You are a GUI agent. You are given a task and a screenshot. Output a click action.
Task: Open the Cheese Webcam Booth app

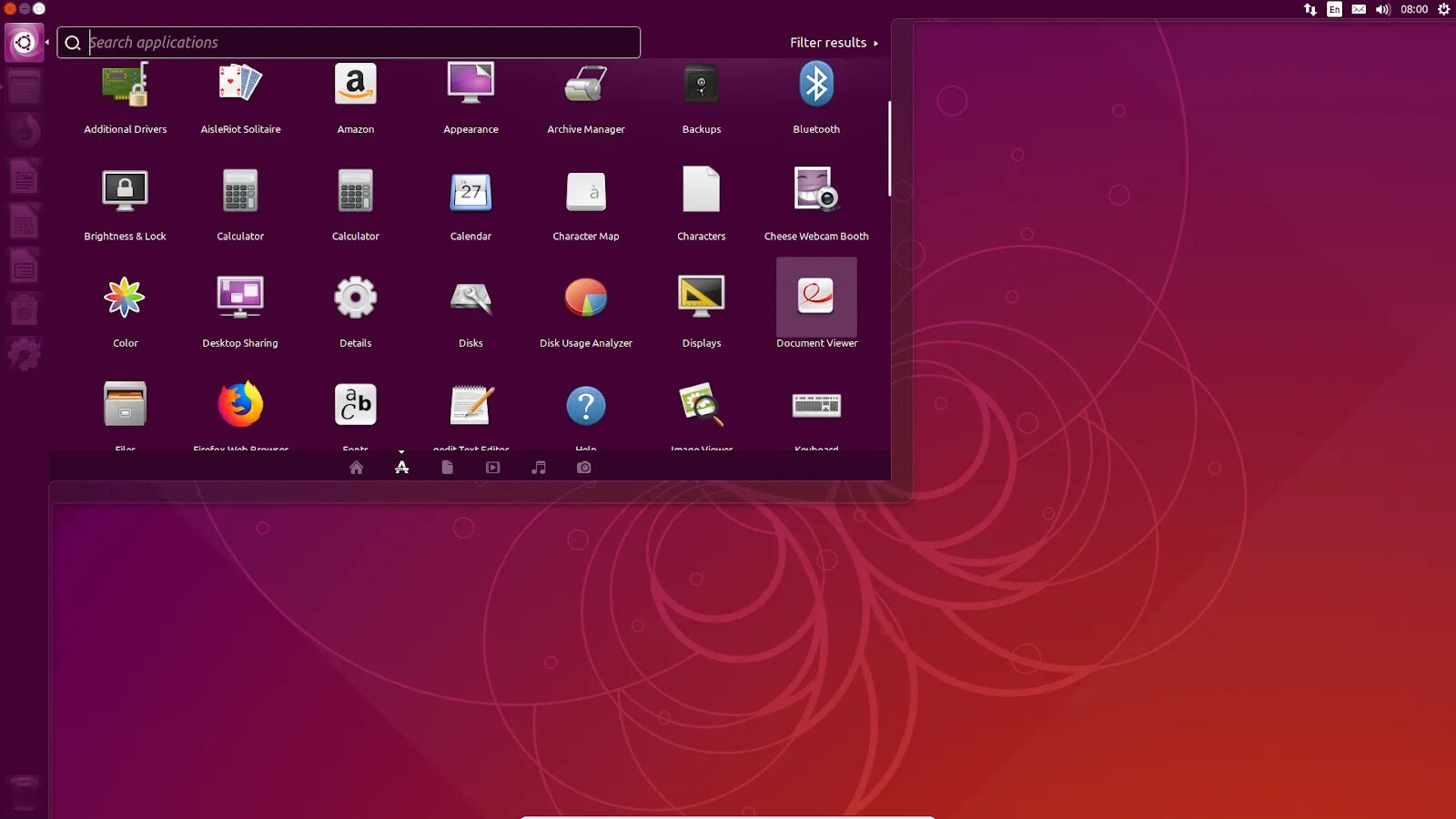coord(816,191)
